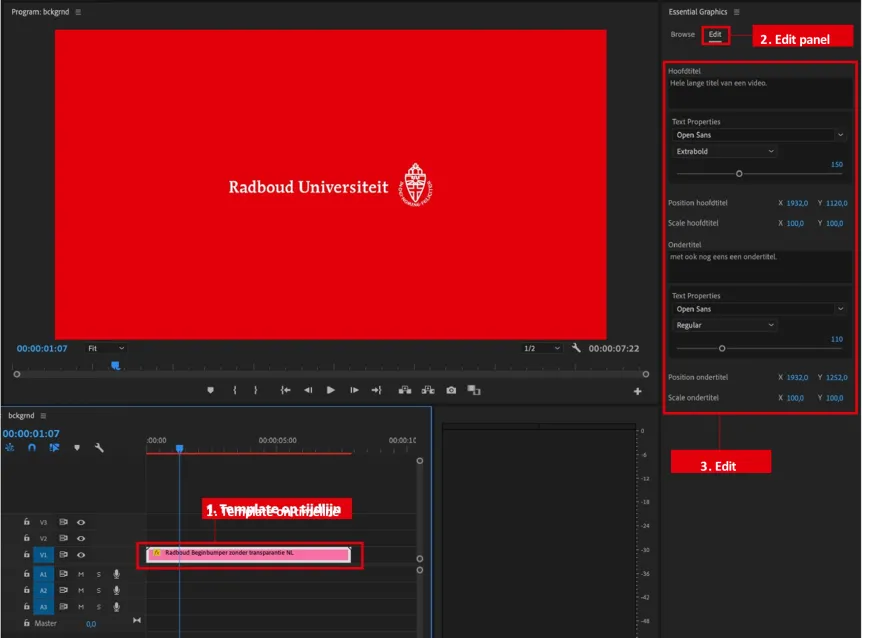Open the Fit zoom level dropdown
The image size is (870, 638).
coord(105,348)
